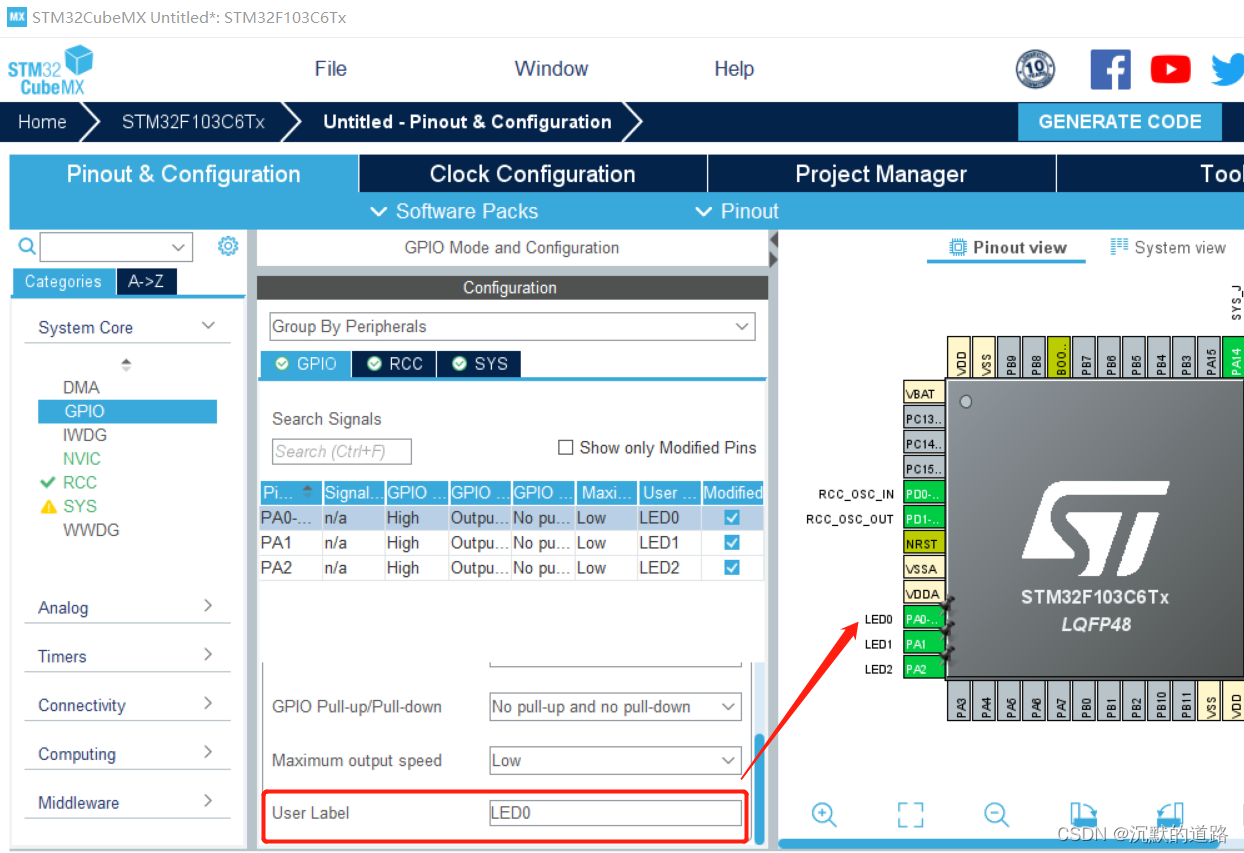Click the PA2 pin on the chip

924,669
